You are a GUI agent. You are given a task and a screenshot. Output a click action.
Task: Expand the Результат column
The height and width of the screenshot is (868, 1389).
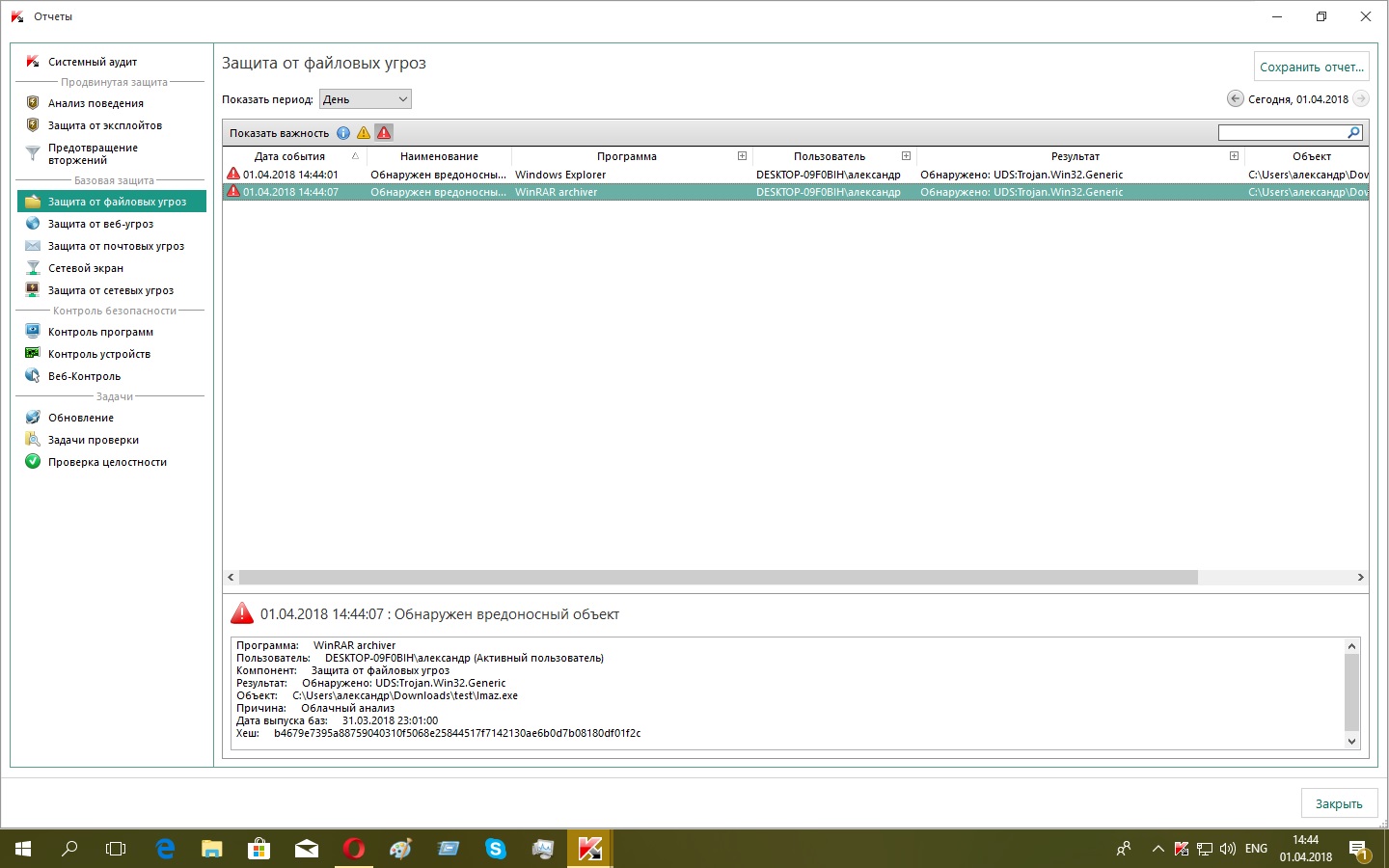1234,156
